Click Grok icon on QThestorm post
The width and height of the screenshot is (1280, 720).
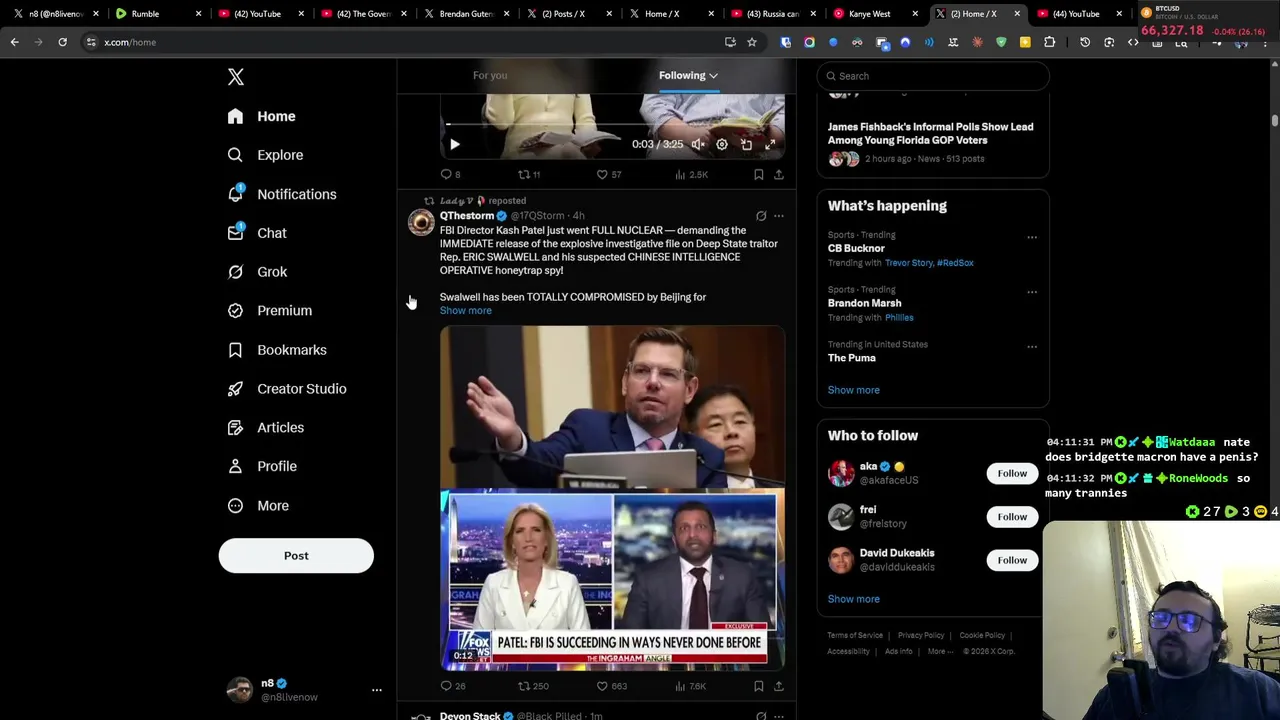click(761, 216)
